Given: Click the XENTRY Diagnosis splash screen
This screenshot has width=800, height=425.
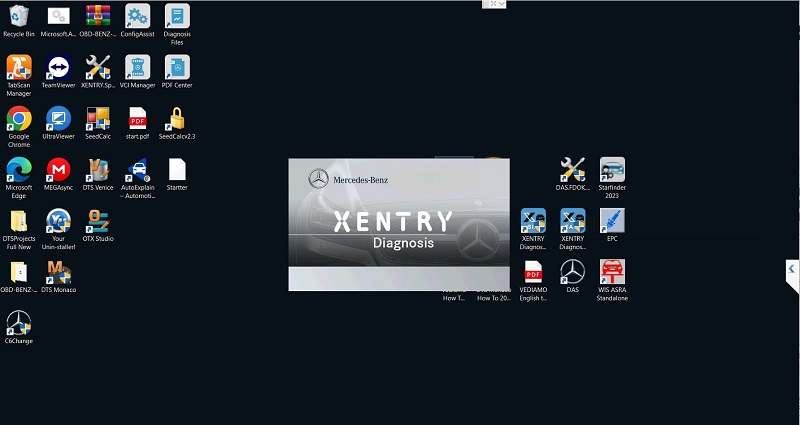Looking at the screenshot, I should 399,224.
